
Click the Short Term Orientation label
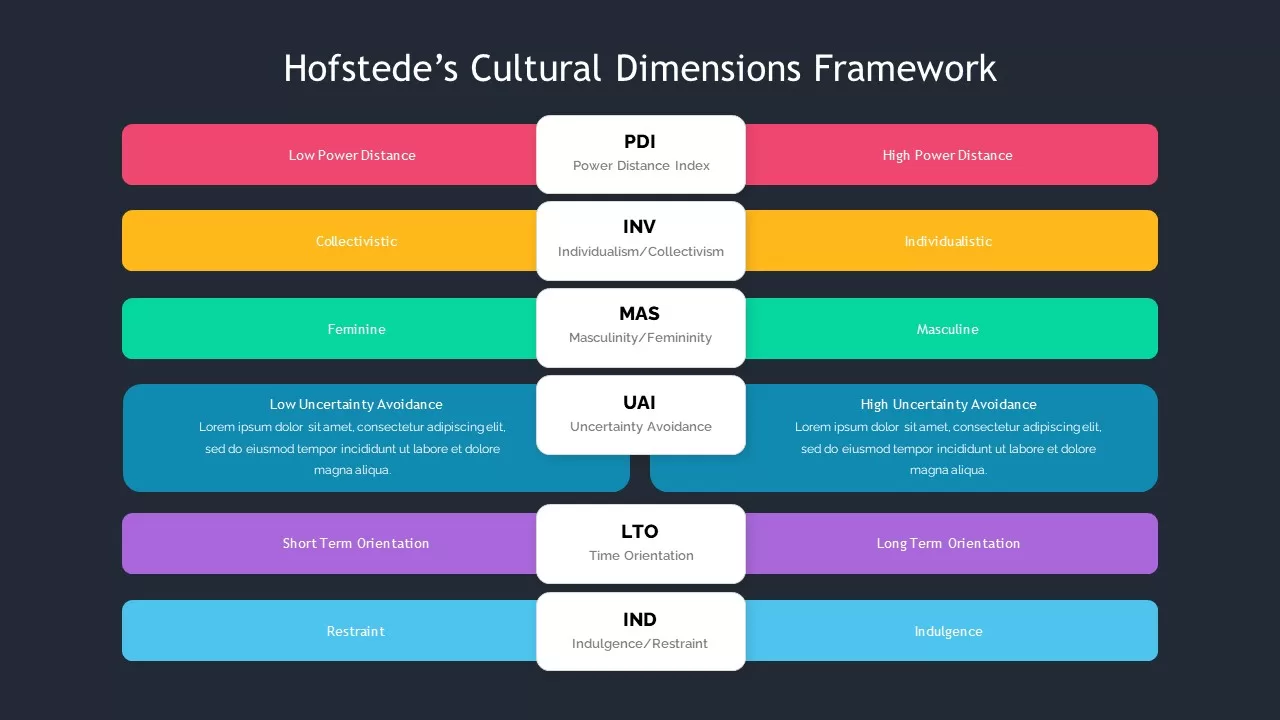[x=356, y=544]
